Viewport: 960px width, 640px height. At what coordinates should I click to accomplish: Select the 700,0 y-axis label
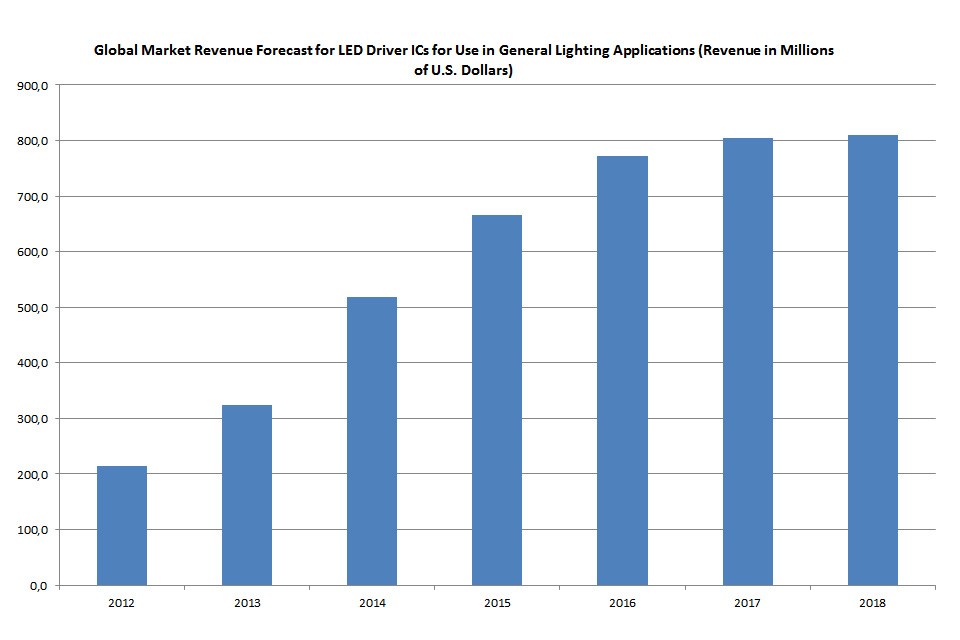point(33,197)
